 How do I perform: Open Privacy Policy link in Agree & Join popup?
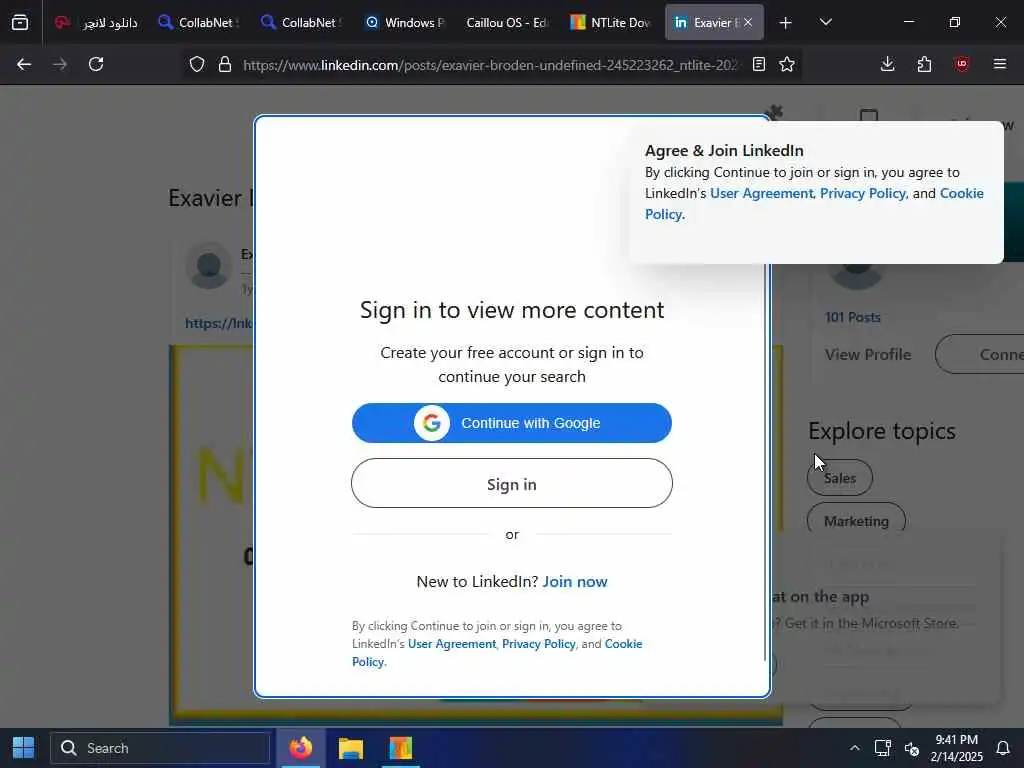[x=863, y=193]
